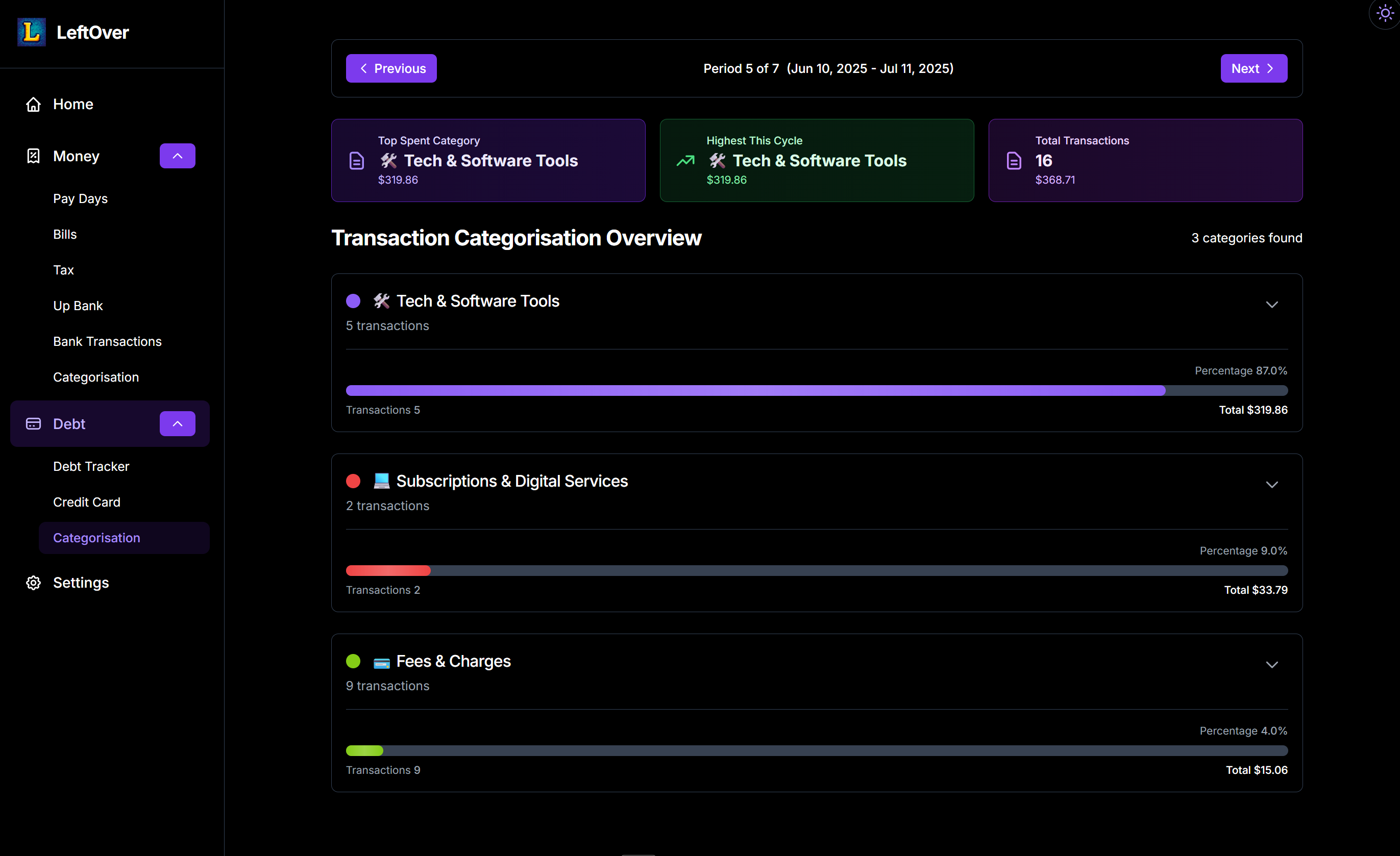Click the LeftOver logo icon
Image resolution: width=1400 pixels, height=856 pixels.
(x=31, y=32)
